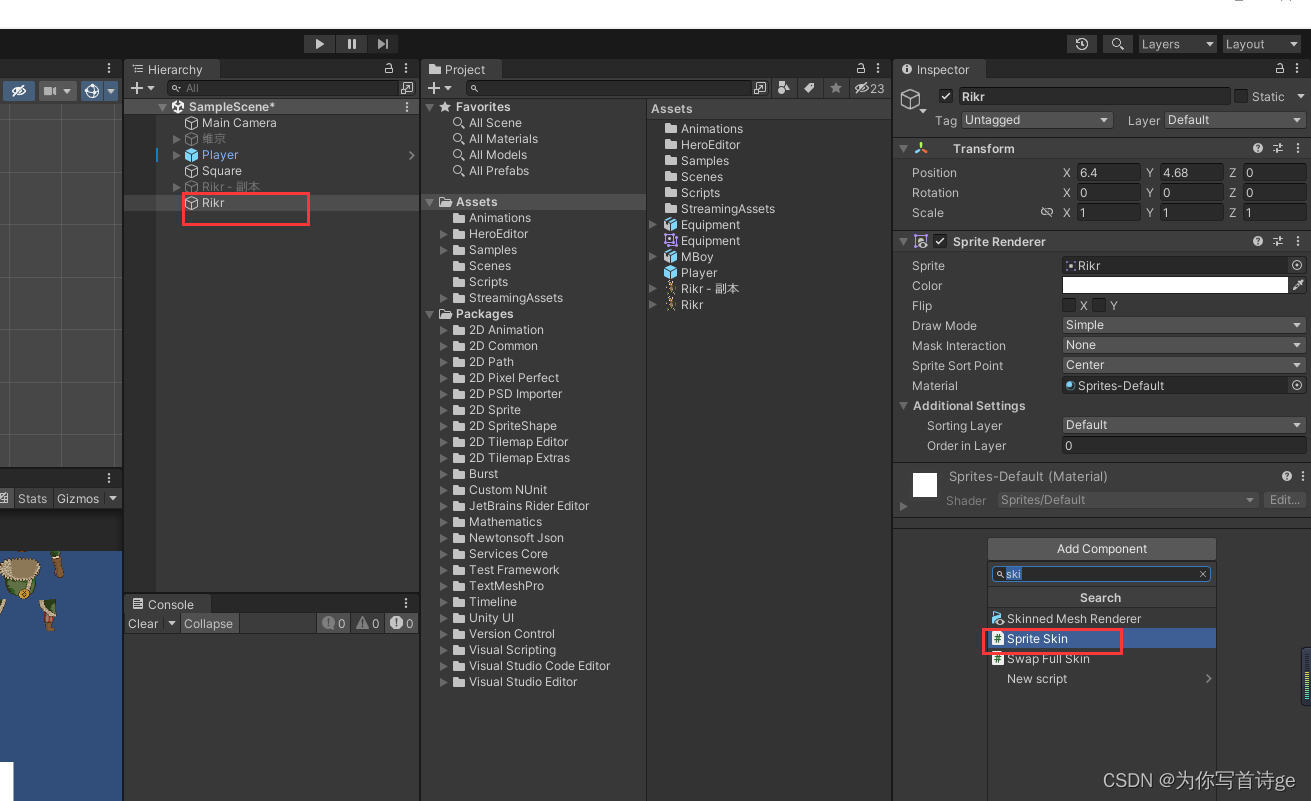Open the Tag dropdown showing Untagged
This screenshot has height=801, width=1311.
click(x=1037, y=120)
